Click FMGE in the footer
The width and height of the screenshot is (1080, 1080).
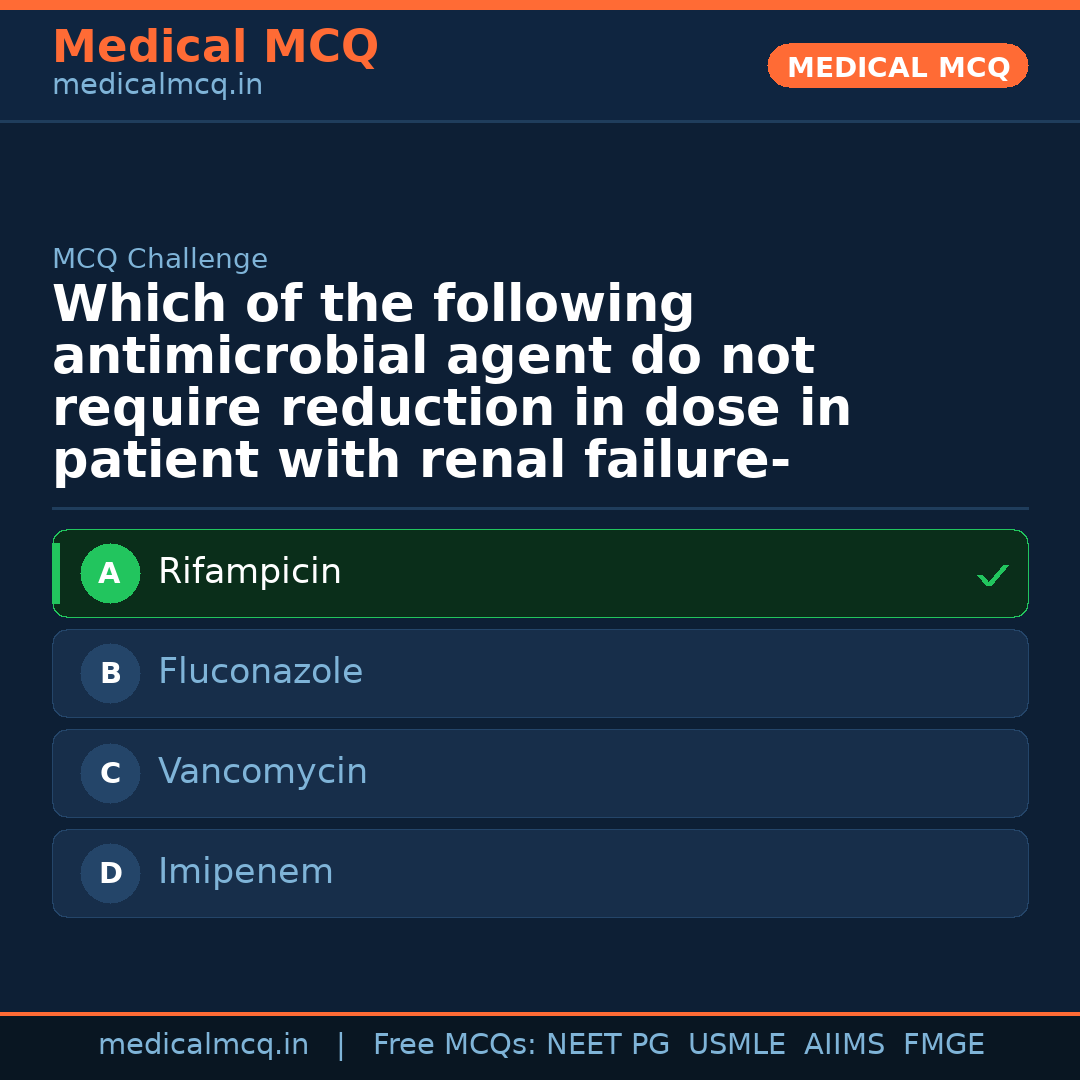[x=943, y=1045]
